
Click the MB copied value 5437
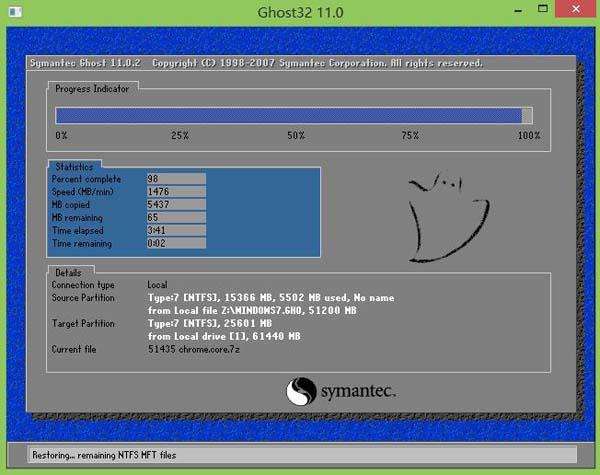click(176, 204)
